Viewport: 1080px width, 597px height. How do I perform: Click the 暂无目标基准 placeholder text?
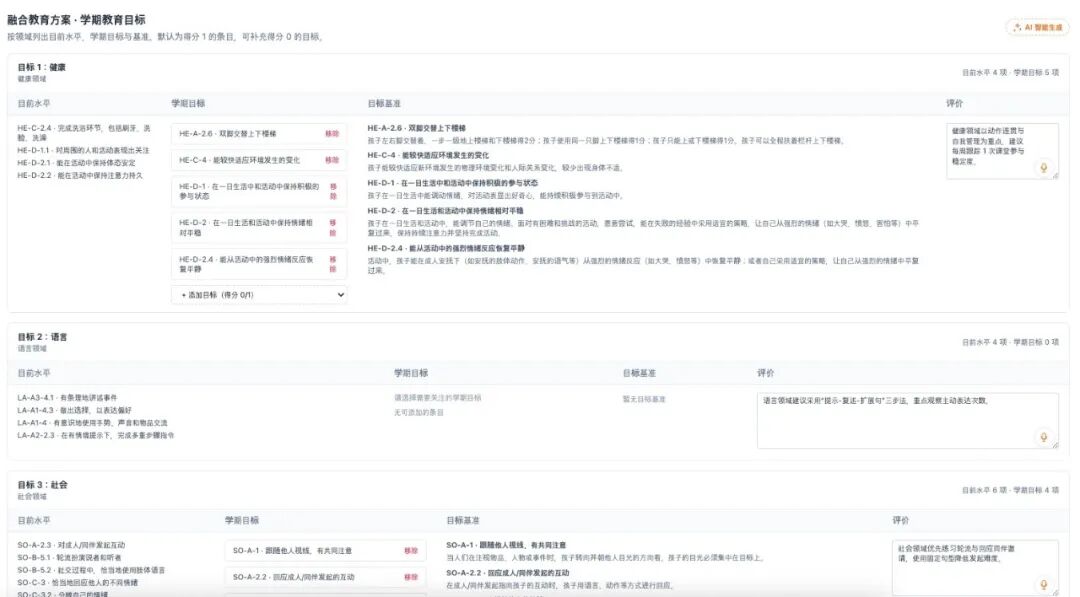644,399
